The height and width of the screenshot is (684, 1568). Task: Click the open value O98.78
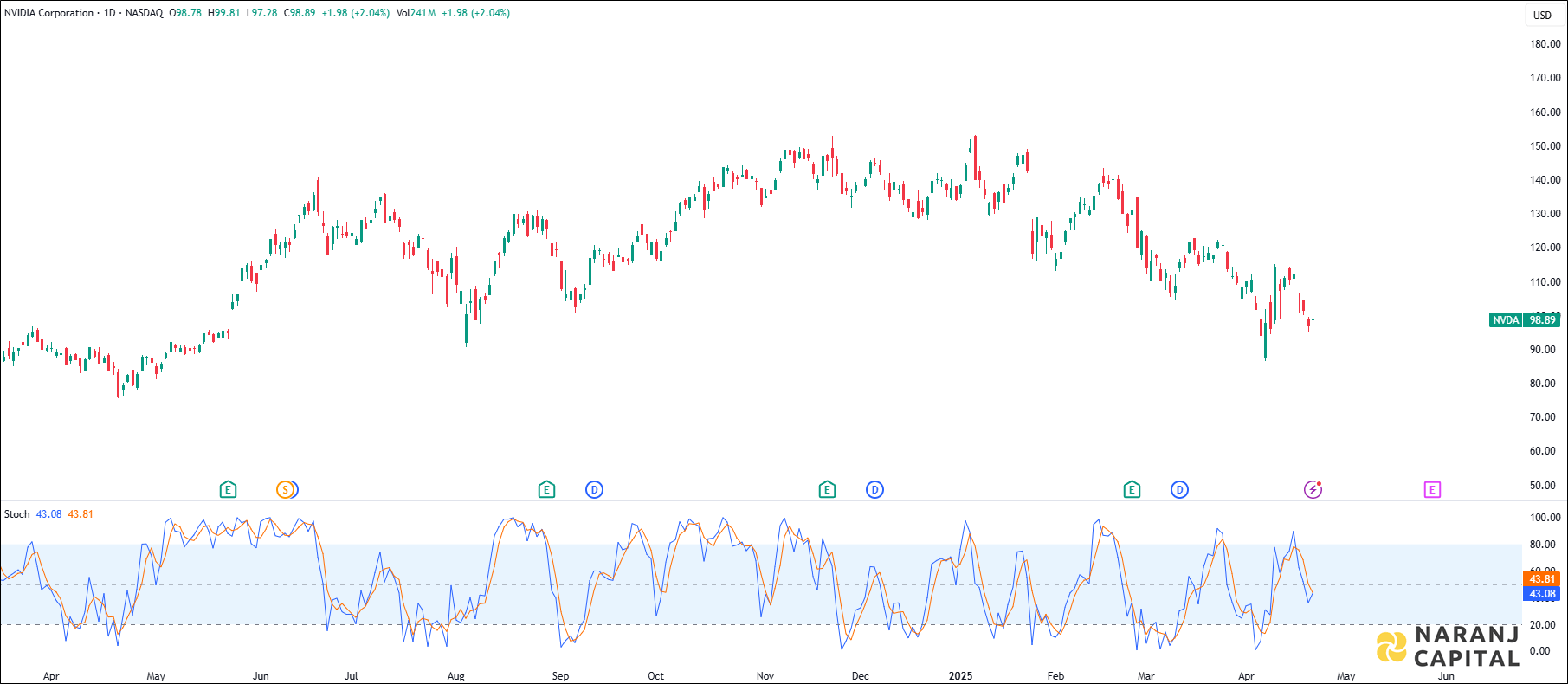[x=185, y=13]
